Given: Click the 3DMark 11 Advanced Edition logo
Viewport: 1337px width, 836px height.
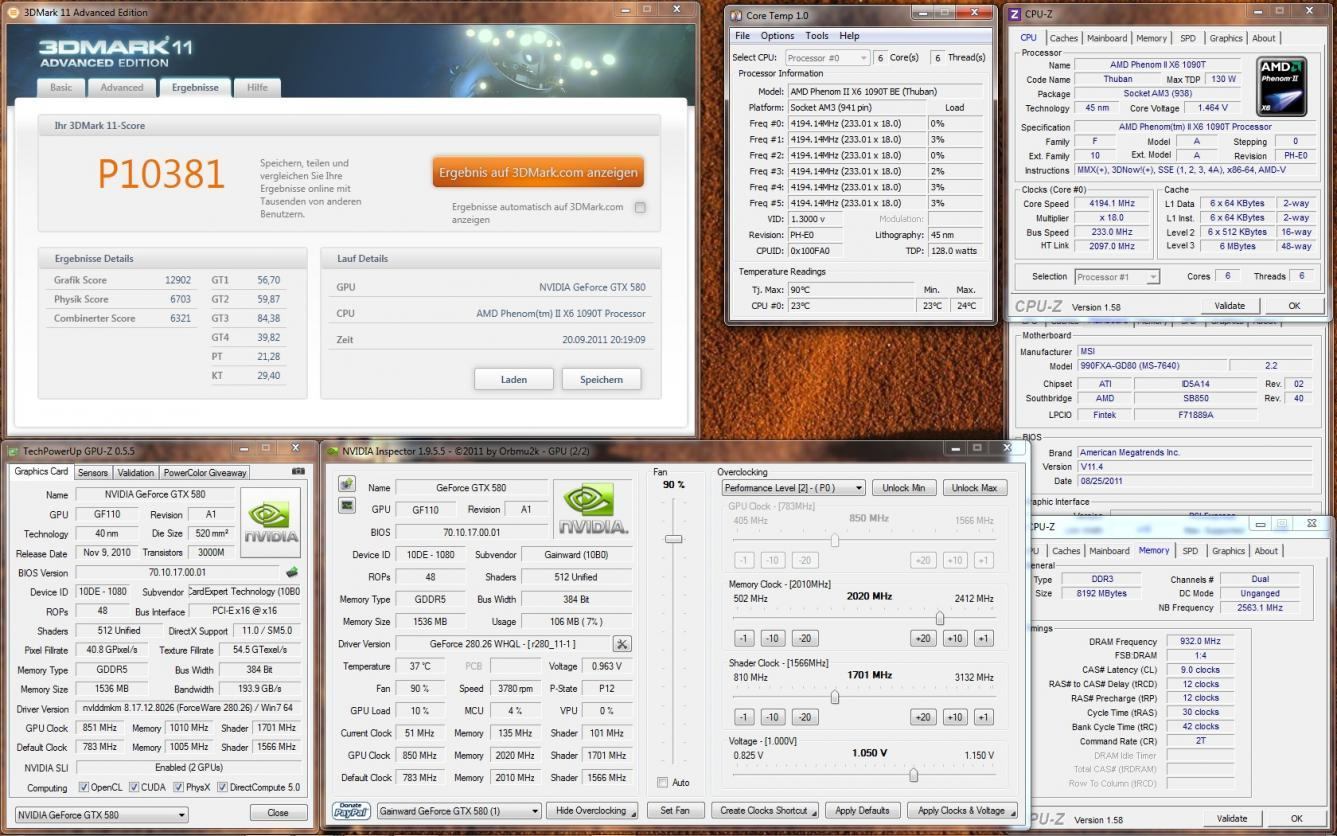Looking at the screenshot, I should point(115,52).
